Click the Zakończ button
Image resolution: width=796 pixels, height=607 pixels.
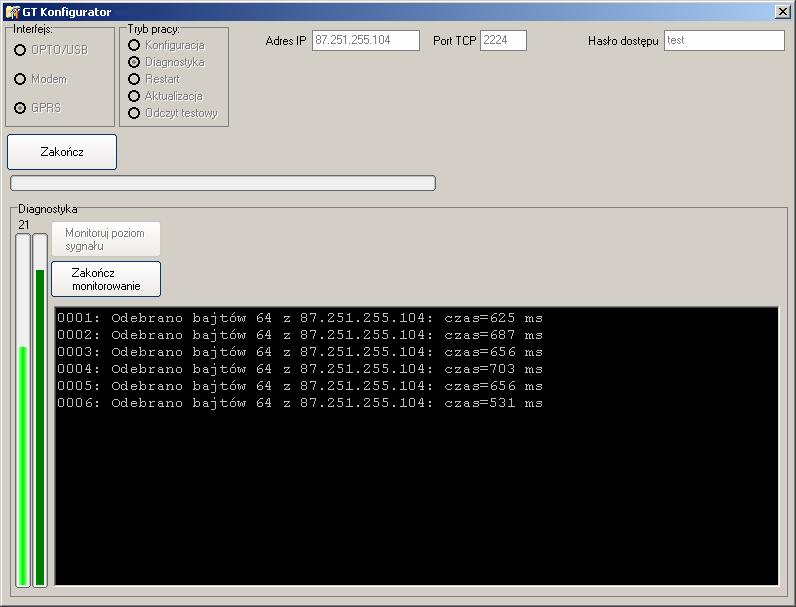(x=62, y=152)
